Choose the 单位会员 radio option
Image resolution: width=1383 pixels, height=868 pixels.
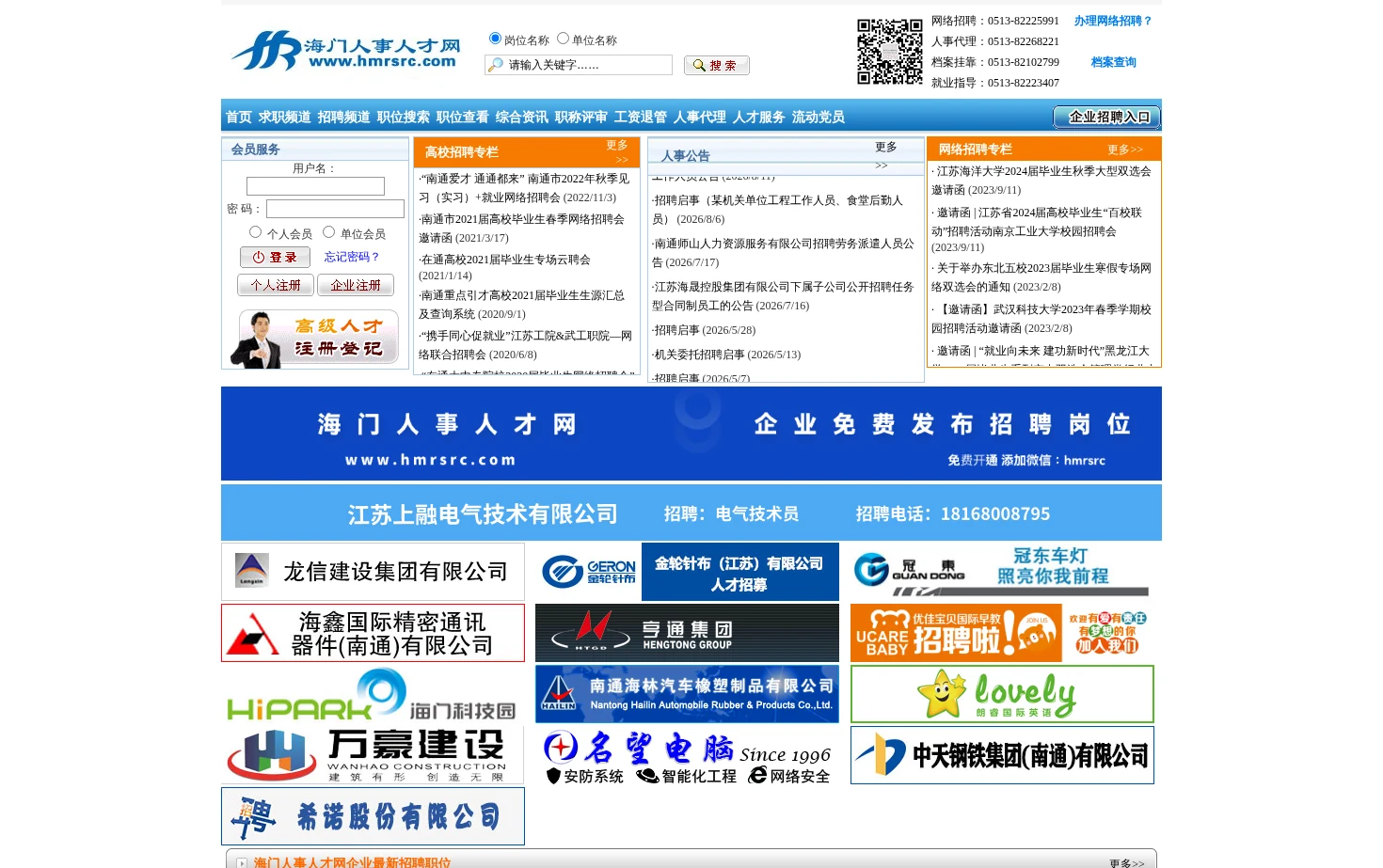(x=328, y=231)
